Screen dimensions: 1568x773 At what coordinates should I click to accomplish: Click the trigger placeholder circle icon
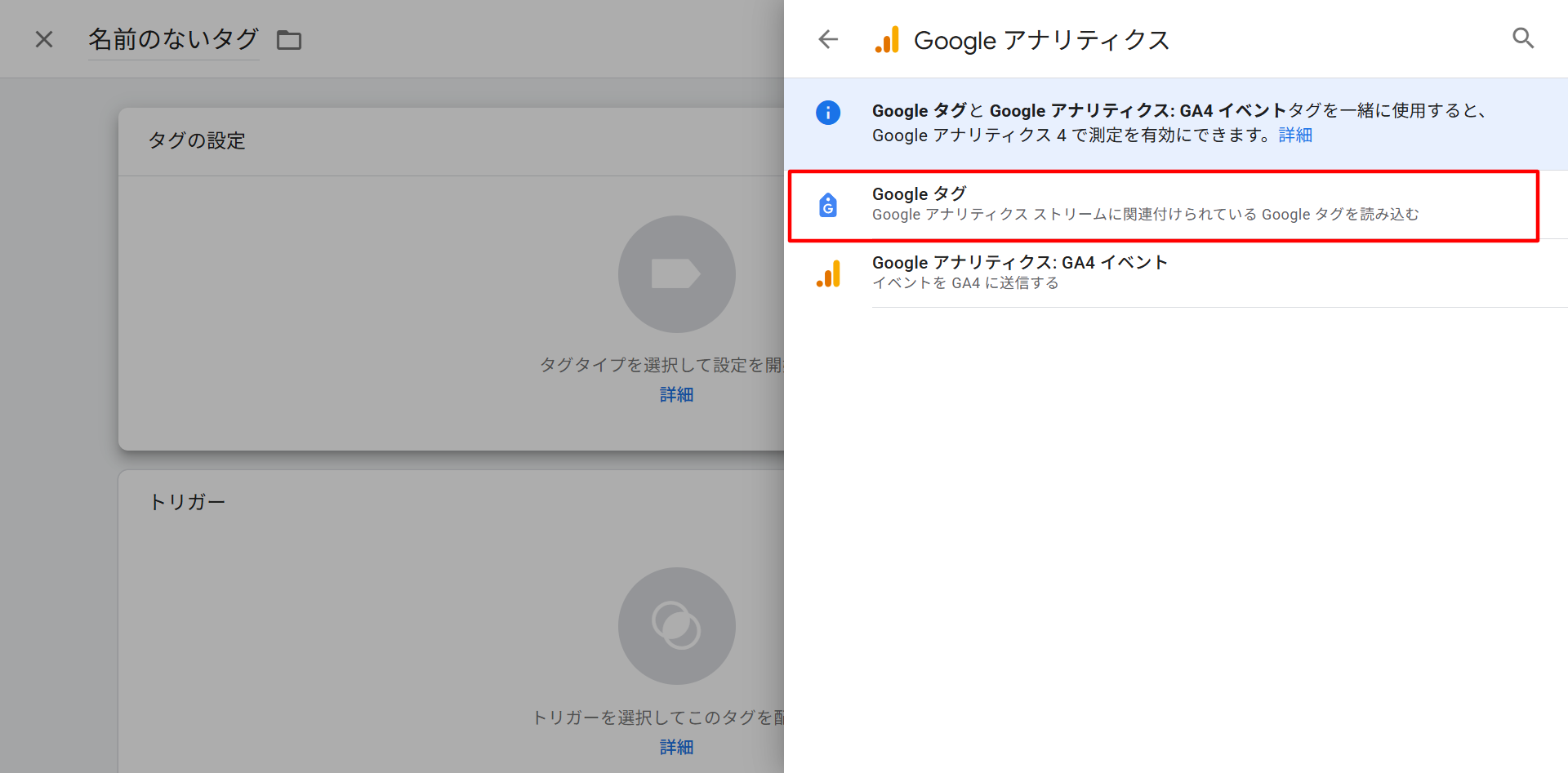(676, 626)
